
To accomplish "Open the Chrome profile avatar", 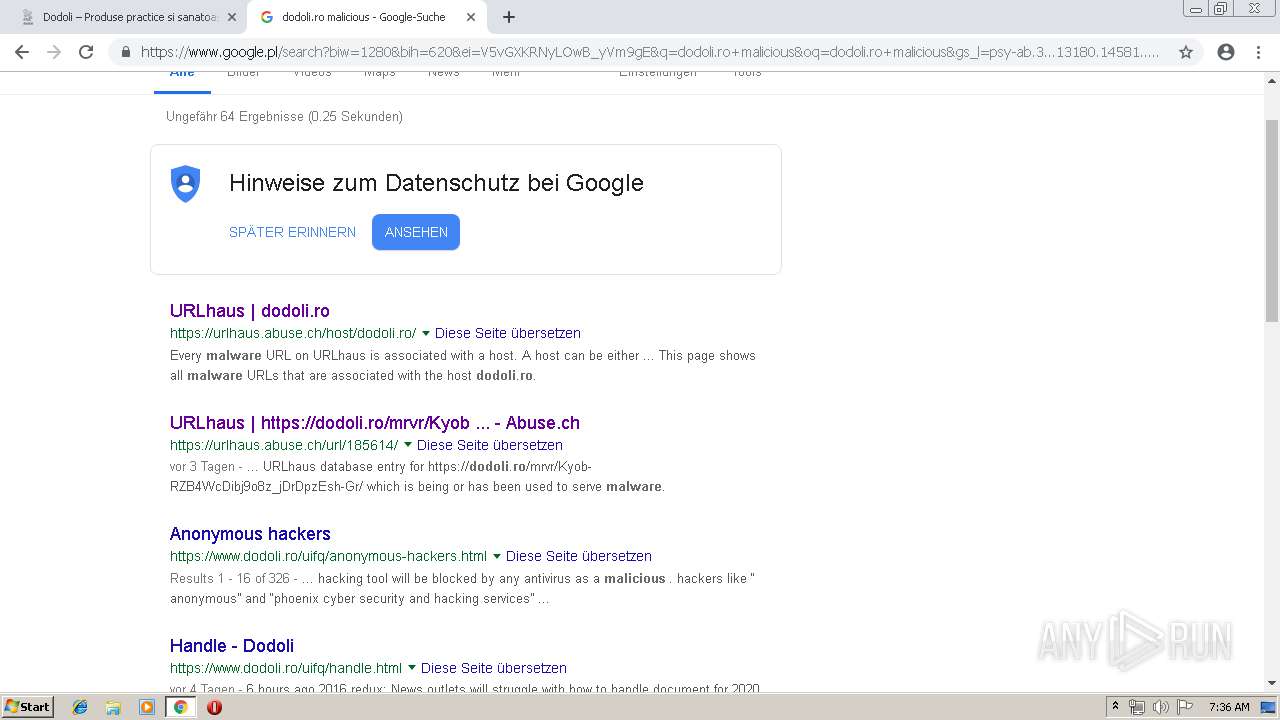I will tap(1226, 52).
